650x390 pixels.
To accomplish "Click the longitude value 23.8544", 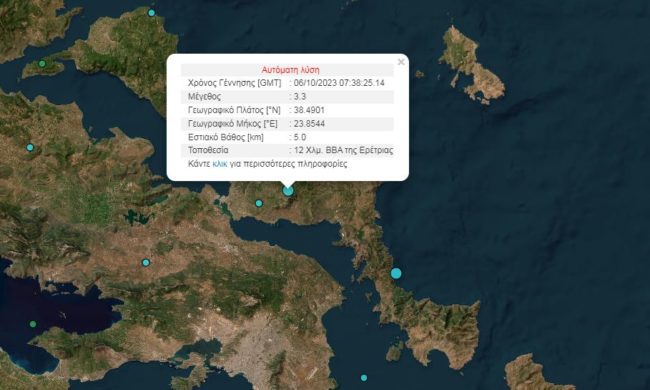I will (309, 124).
